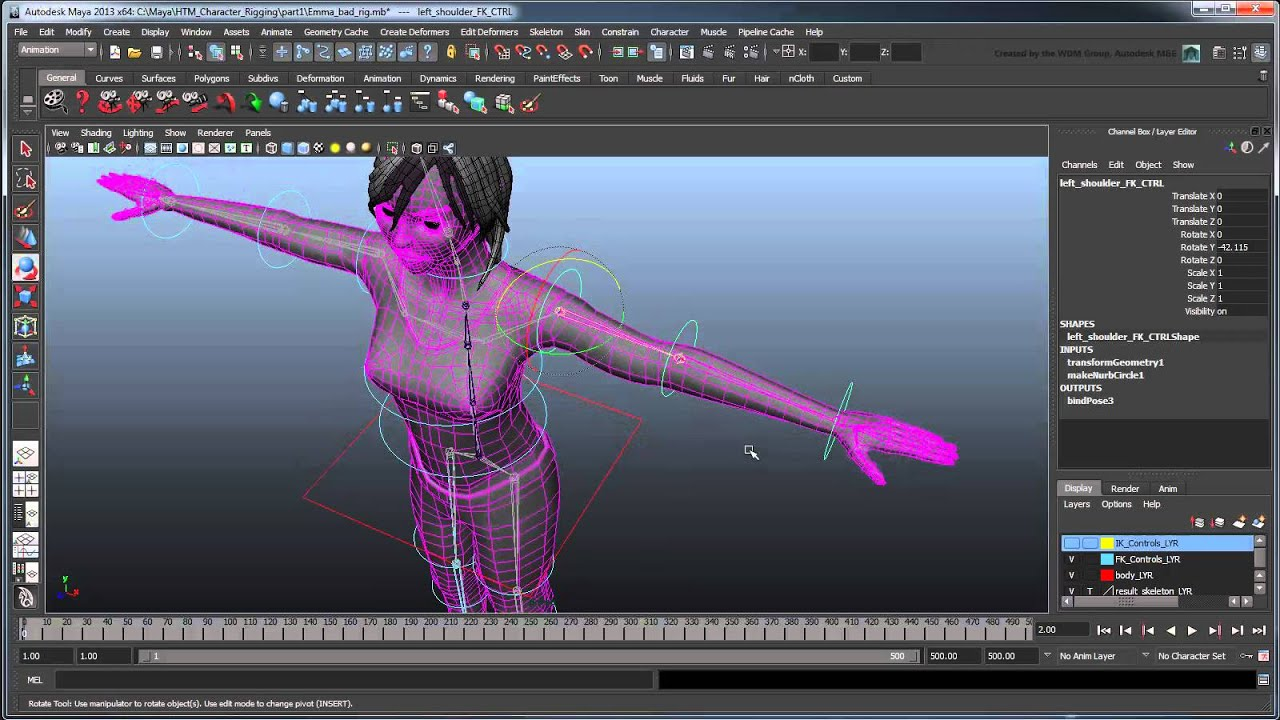Activate the Lasso select tool
Screen dimensions: 1280x720
pyautogui.click(x=26, y=180)
